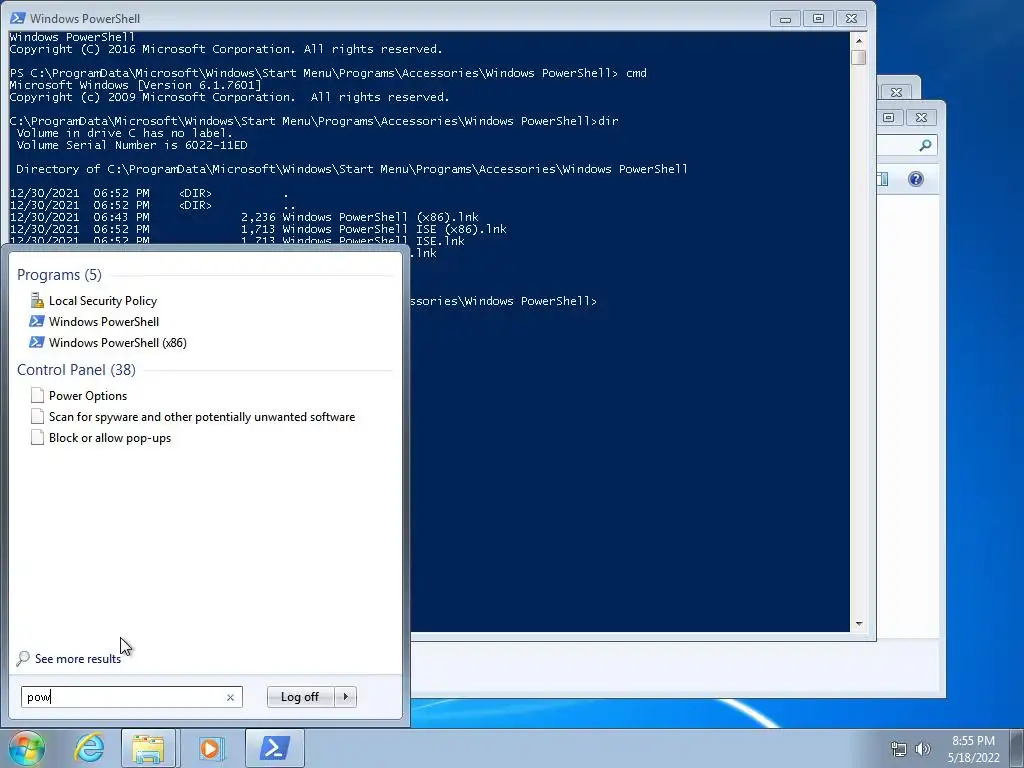Click PowerShell scrollbar up arrow
Viewport: 1024px width, 768px height.
(859, 40)
